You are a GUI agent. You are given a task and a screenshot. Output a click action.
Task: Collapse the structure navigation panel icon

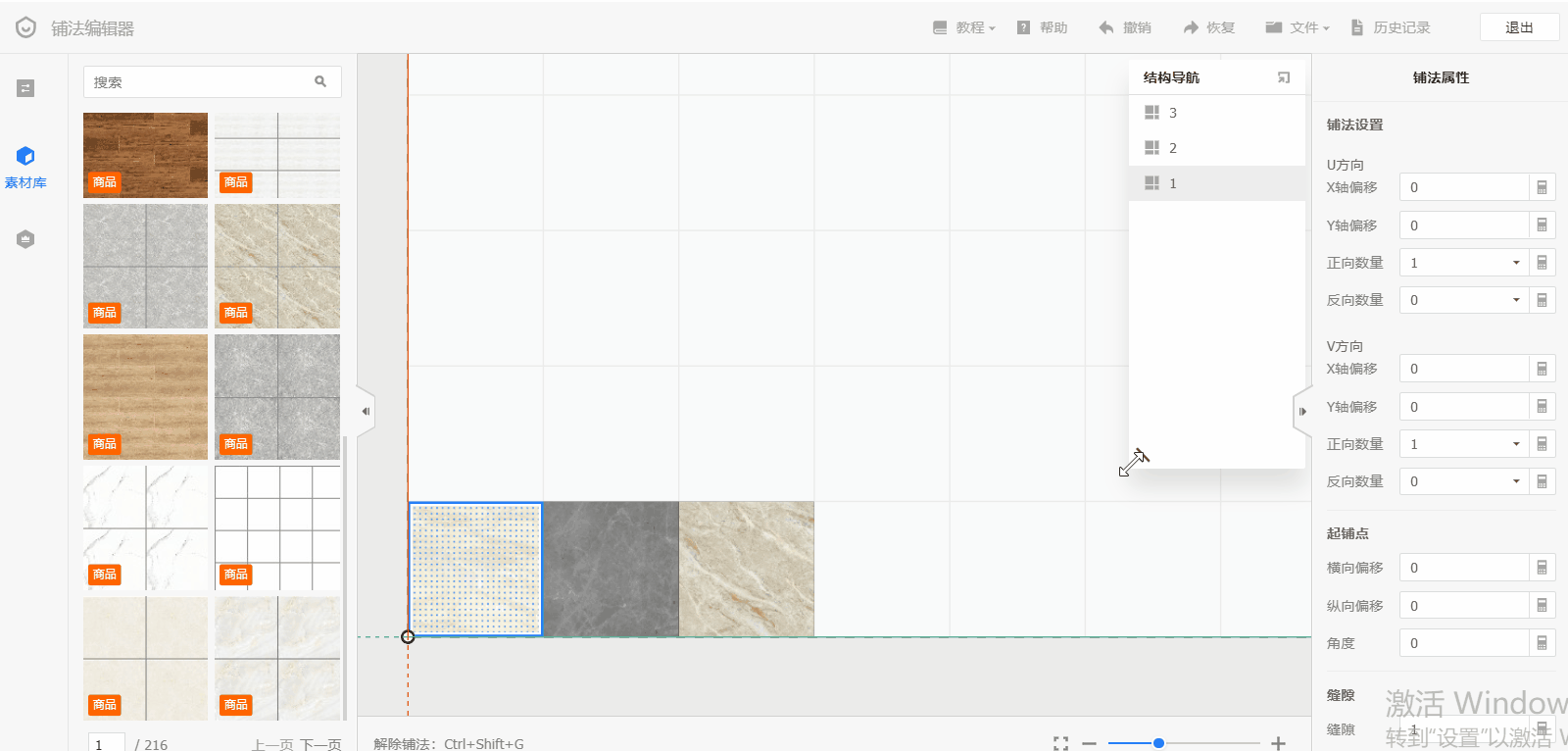(x=1284, y=77)
